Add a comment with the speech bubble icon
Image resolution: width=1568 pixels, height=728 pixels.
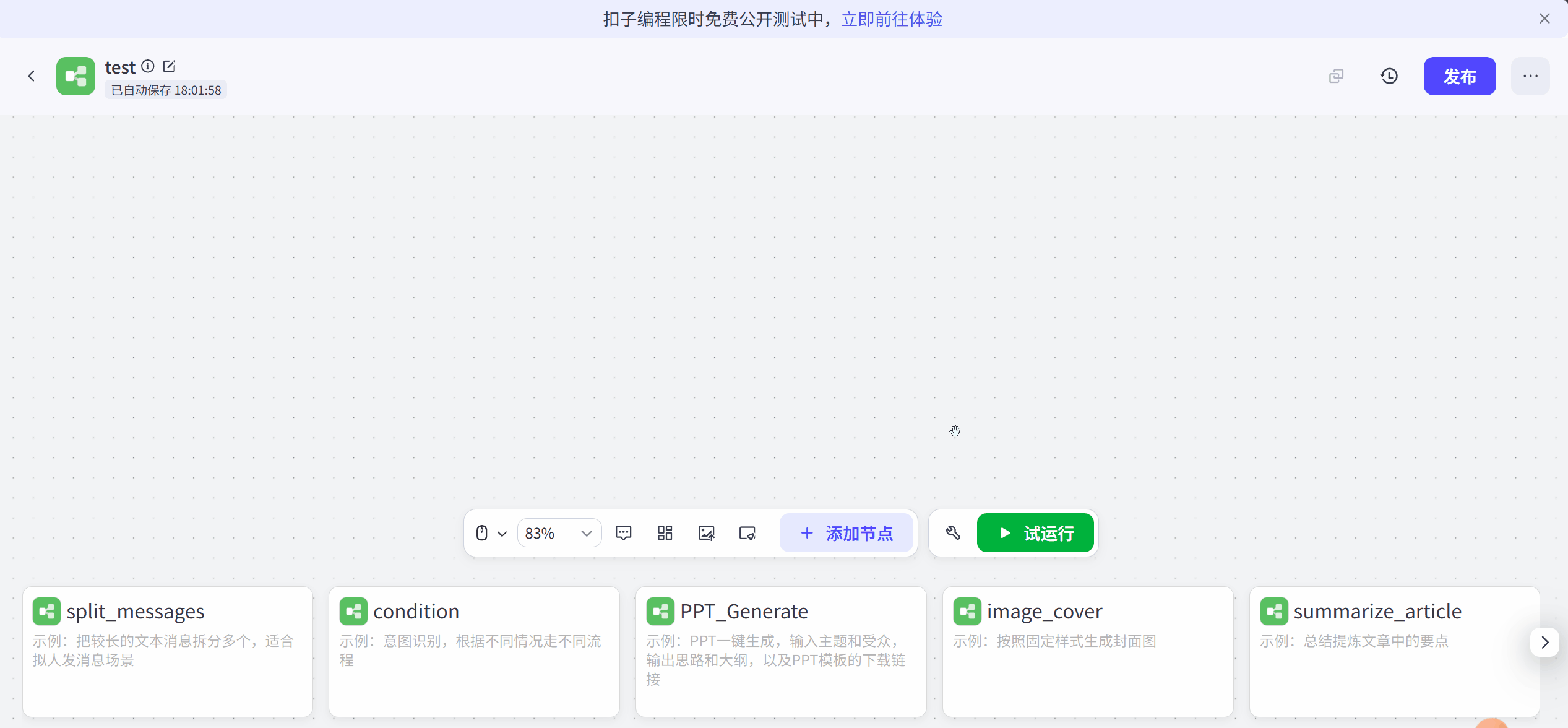624,533
